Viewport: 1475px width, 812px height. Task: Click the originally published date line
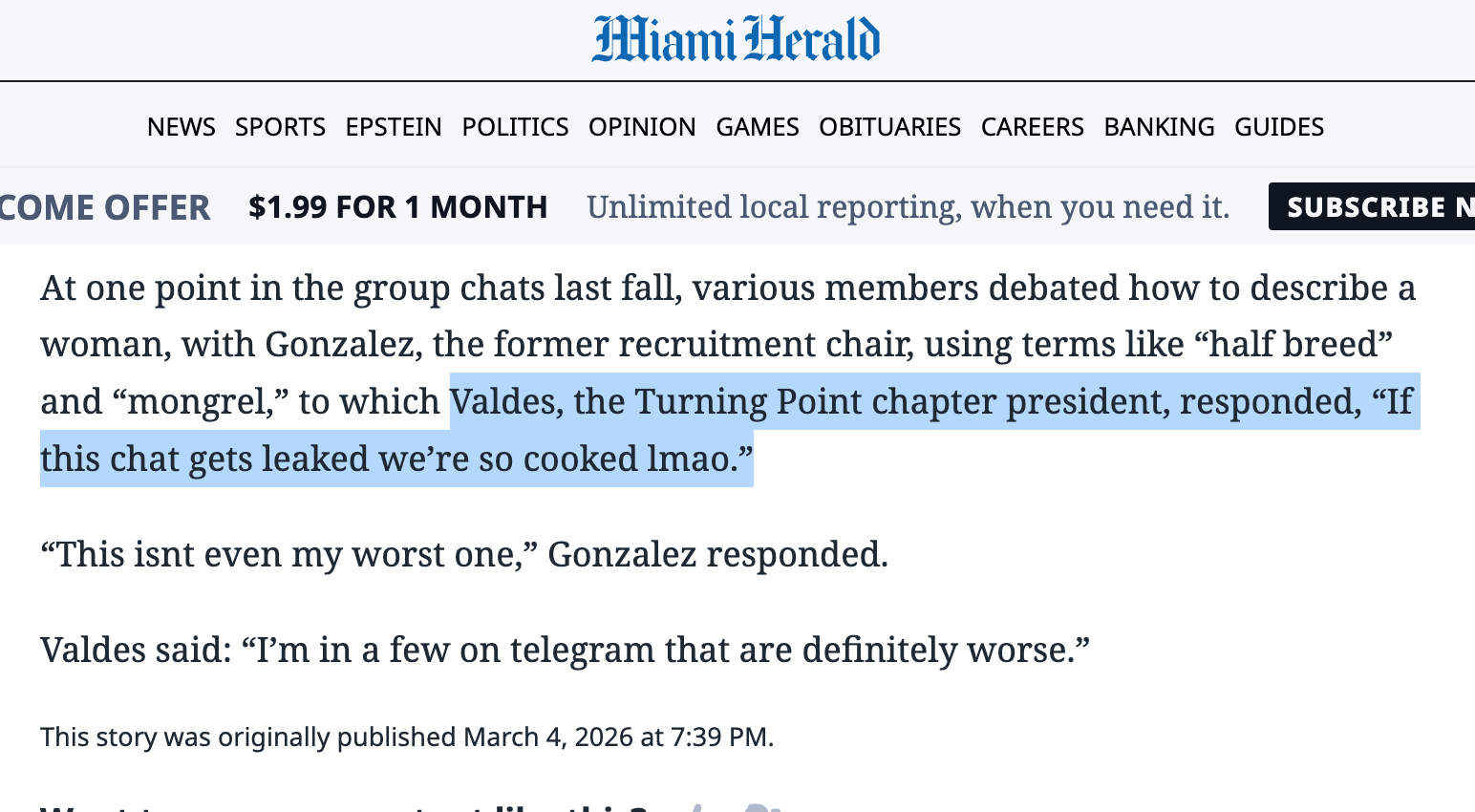pos(407,737)
